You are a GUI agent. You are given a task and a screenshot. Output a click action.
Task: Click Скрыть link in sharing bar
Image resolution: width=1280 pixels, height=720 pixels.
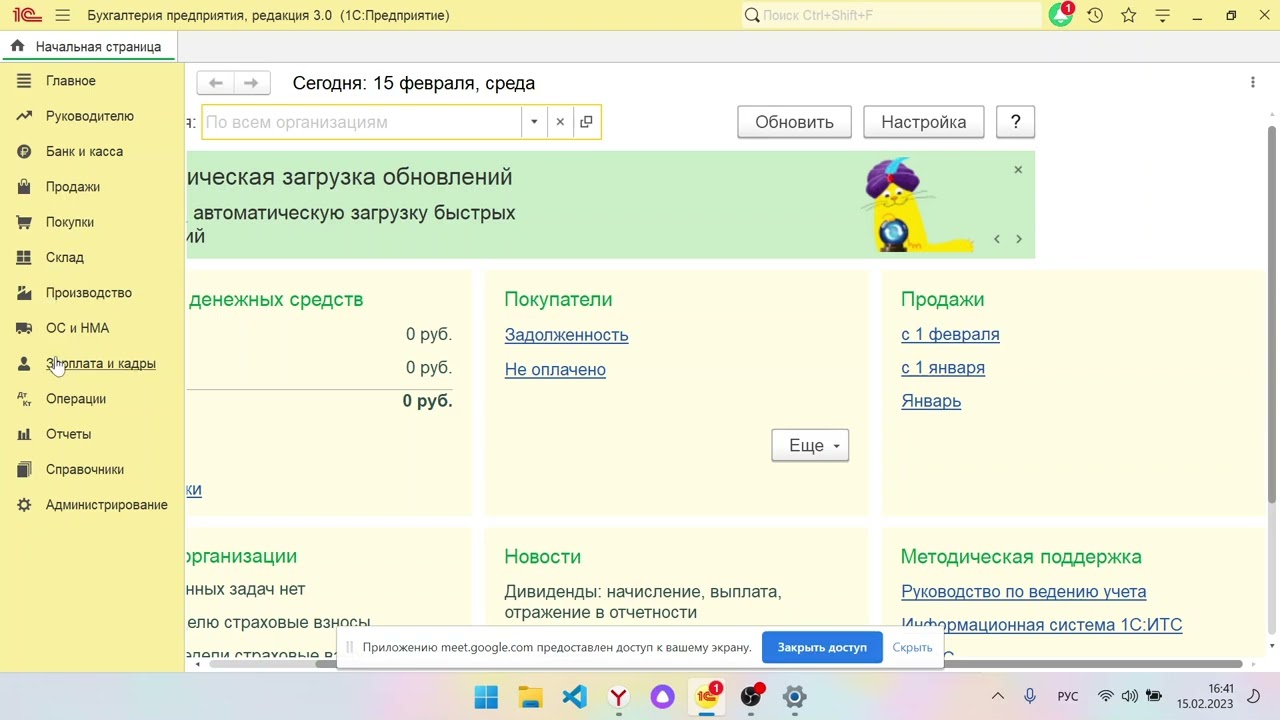click(912, 647)
